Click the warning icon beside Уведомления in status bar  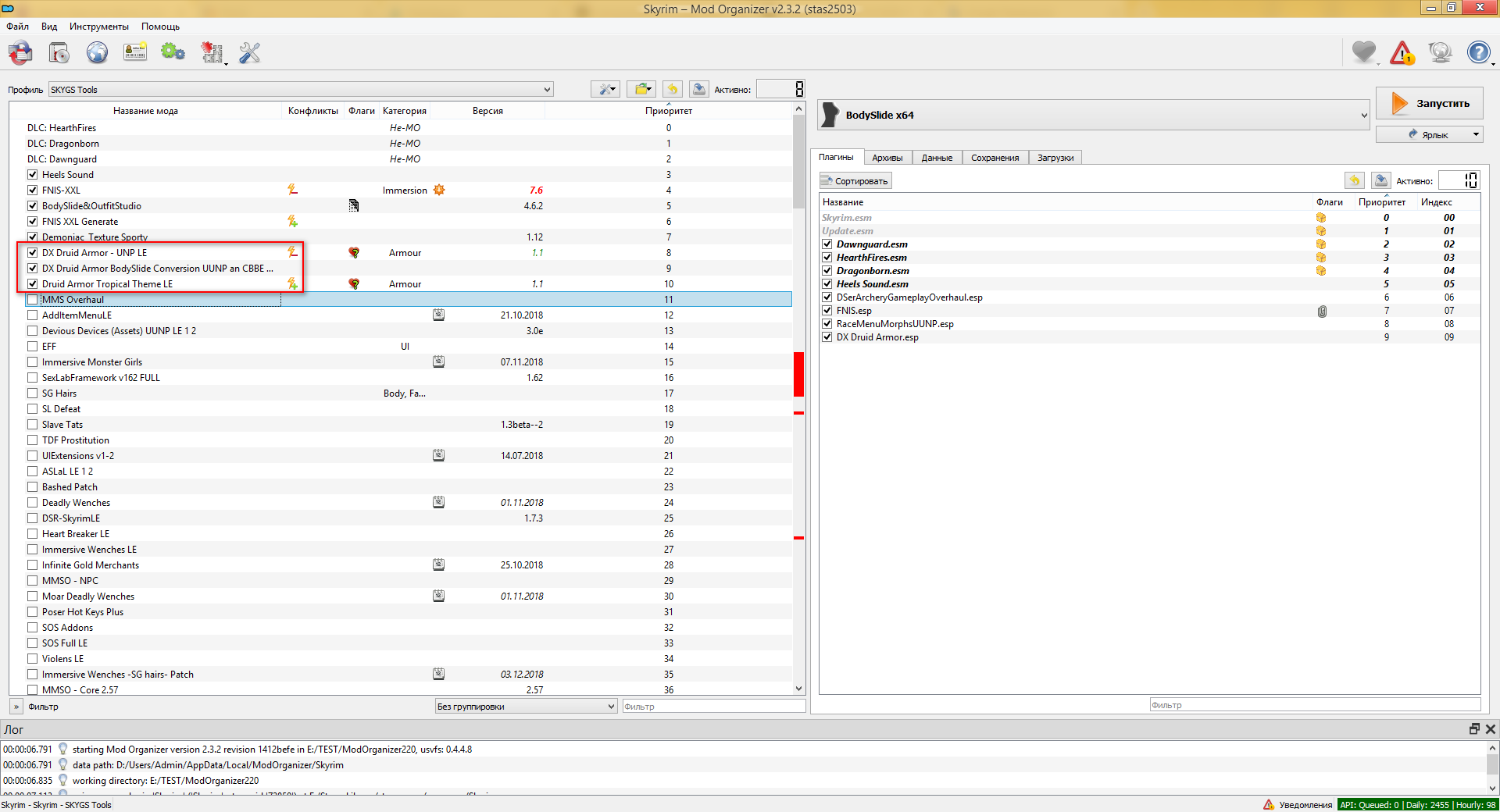(1269, 805)
